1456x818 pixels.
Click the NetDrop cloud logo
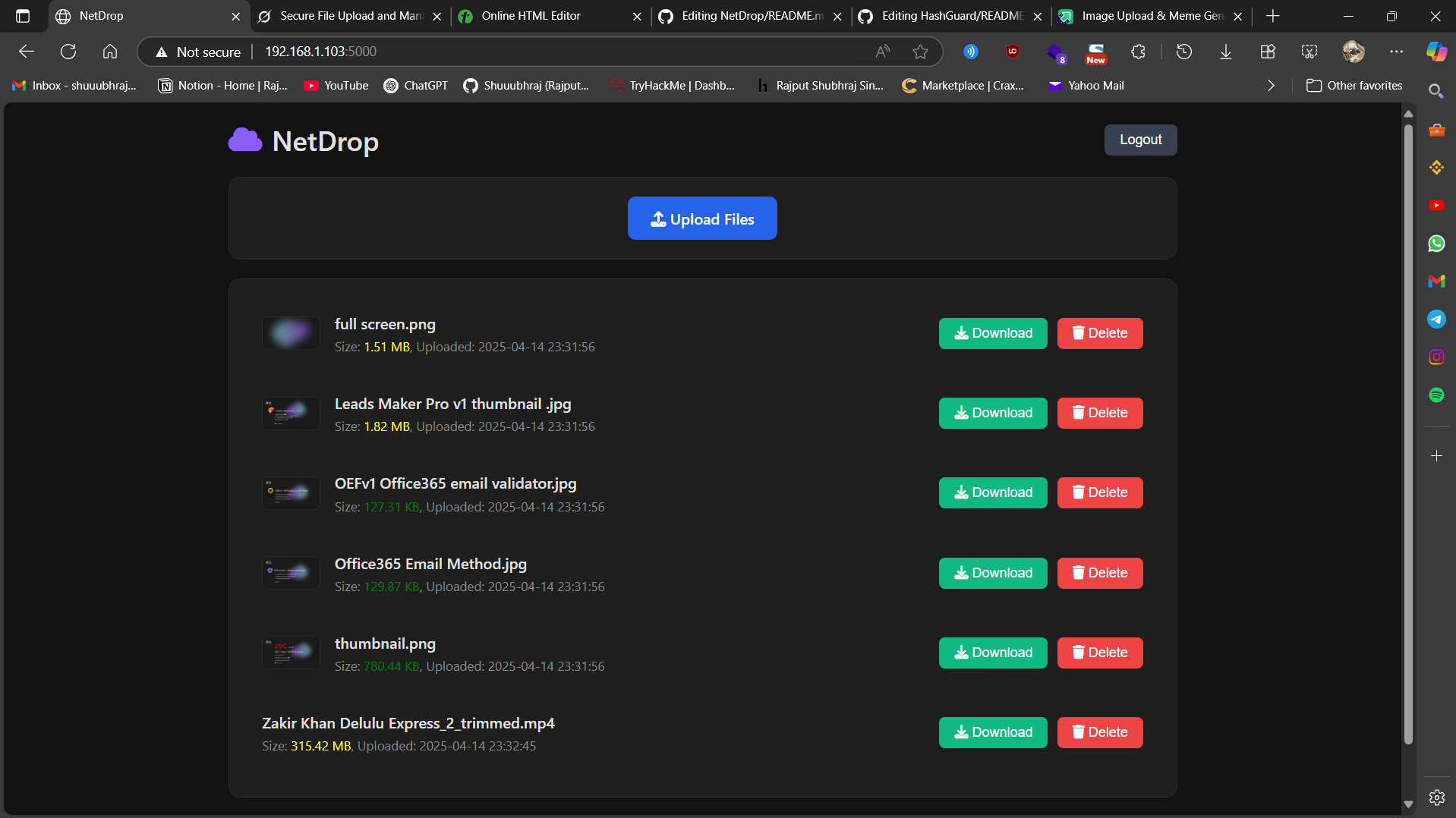pyautogui.click(x=244, y=140)
